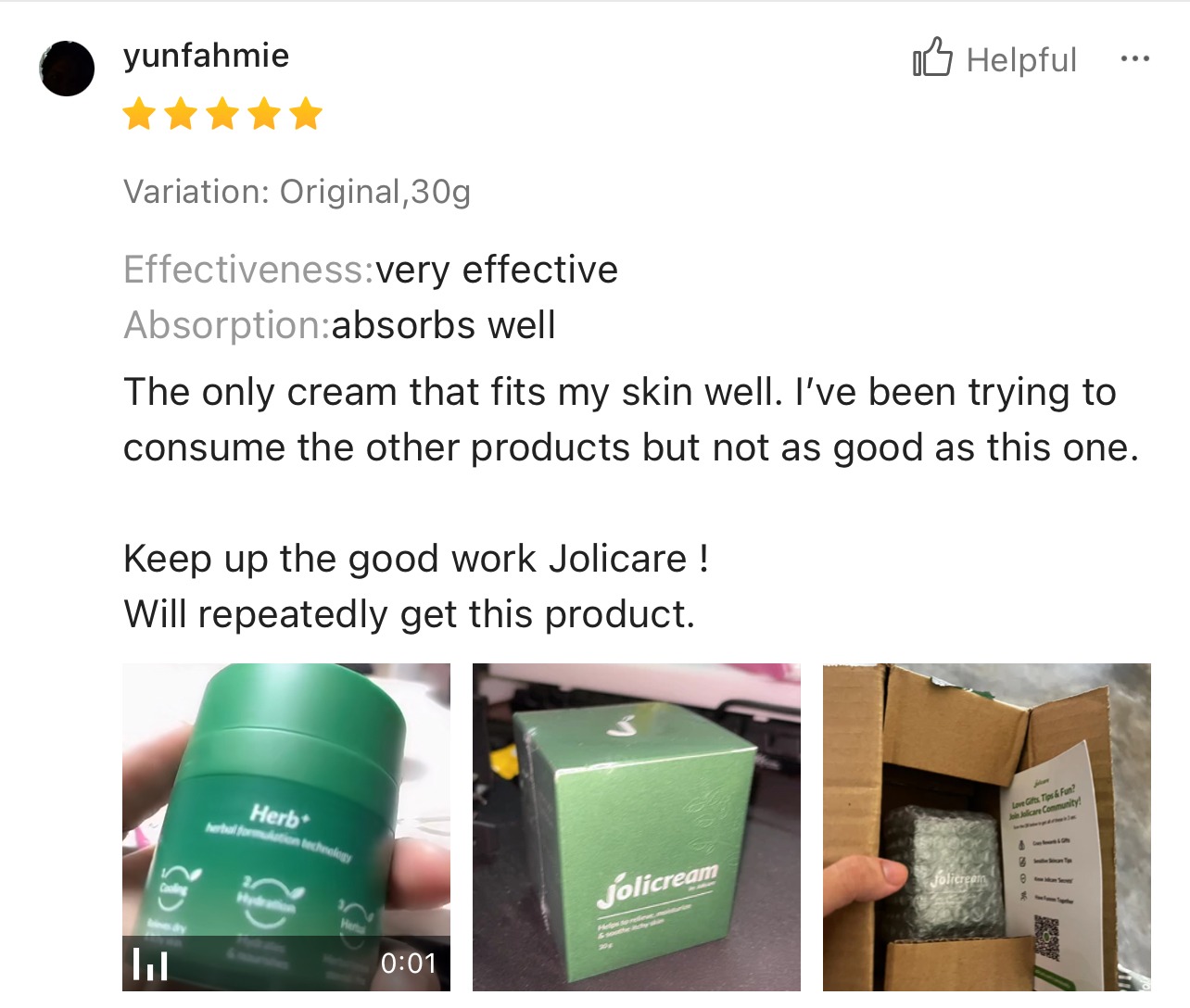1190x1008 pixels.
Task: Click the thumbs-up Helpful icon
Action: coord(932,57)
